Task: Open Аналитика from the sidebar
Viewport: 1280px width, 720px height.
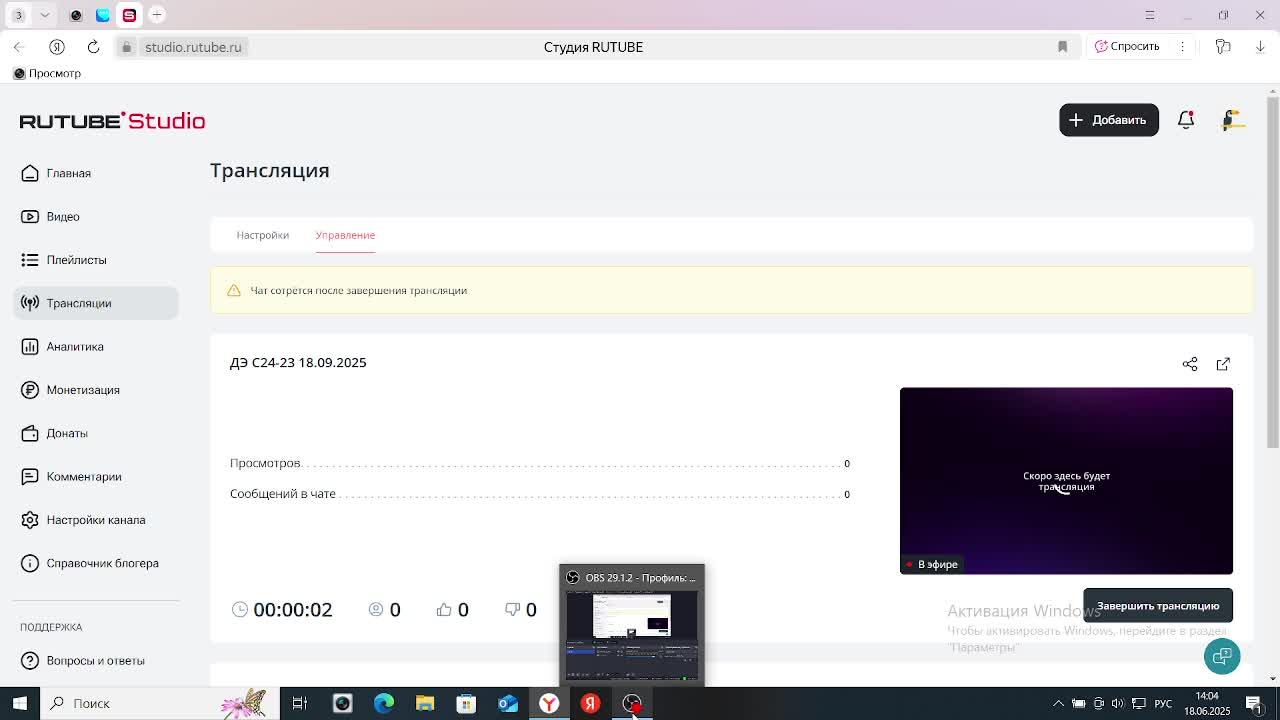Action: (96, 346)
